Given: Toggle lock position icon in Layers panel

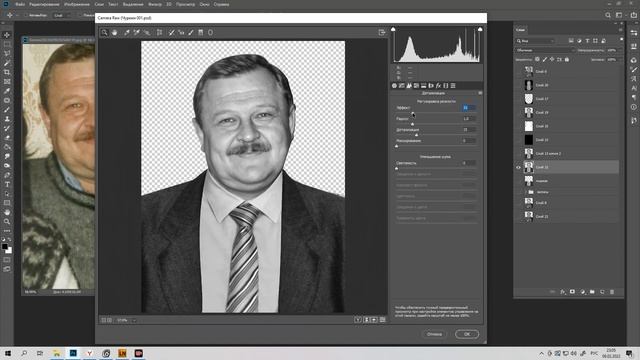Looking at the screenshot, I should click(552, 60).
